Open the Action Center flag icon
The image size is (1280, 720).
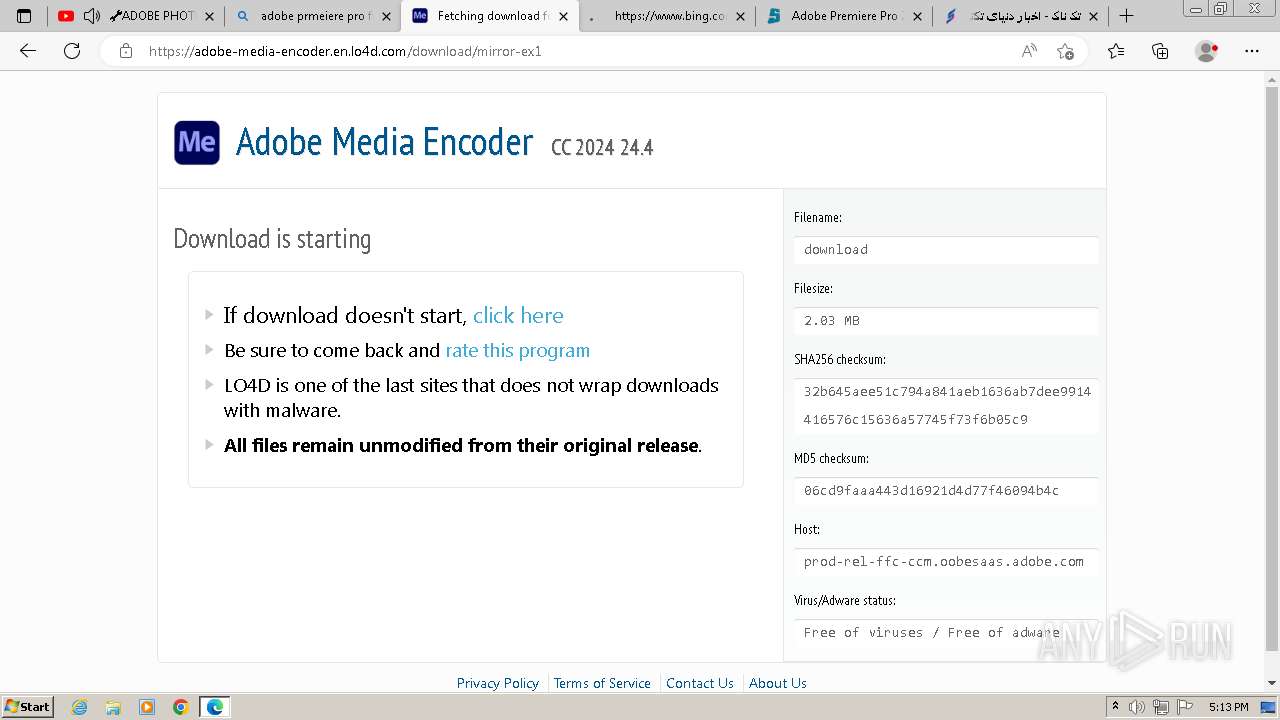[1184, 707]
